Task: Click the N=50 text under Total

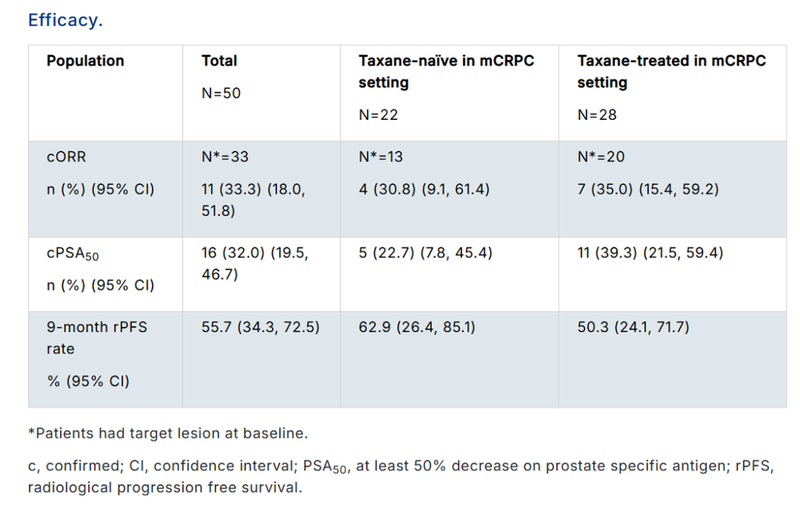Action: click(x=222, y=93)
